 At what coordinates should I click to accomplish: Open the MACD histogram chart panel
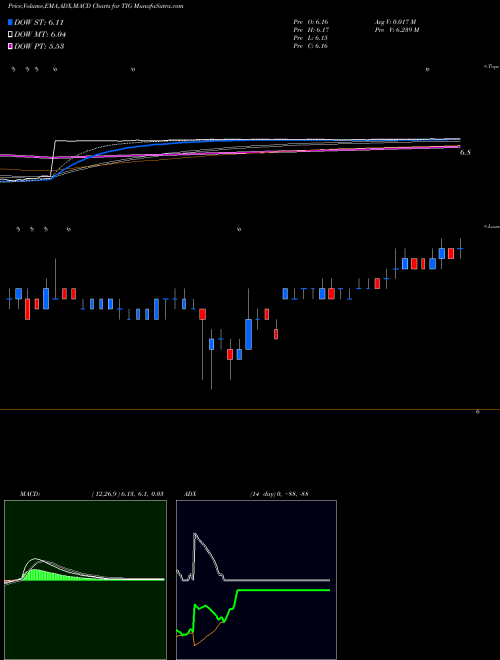pyautogui.click(x=85, y=580)
